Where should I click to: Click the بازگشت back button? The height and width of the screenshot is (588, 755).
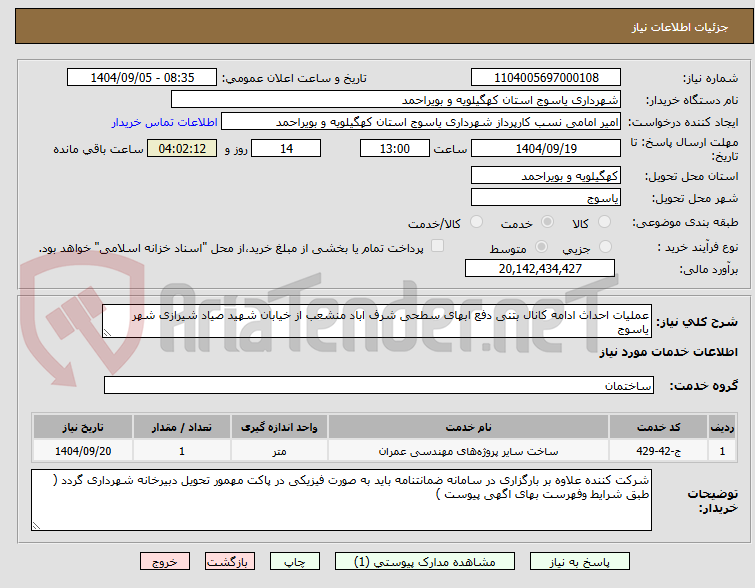(x=230, y=562)
